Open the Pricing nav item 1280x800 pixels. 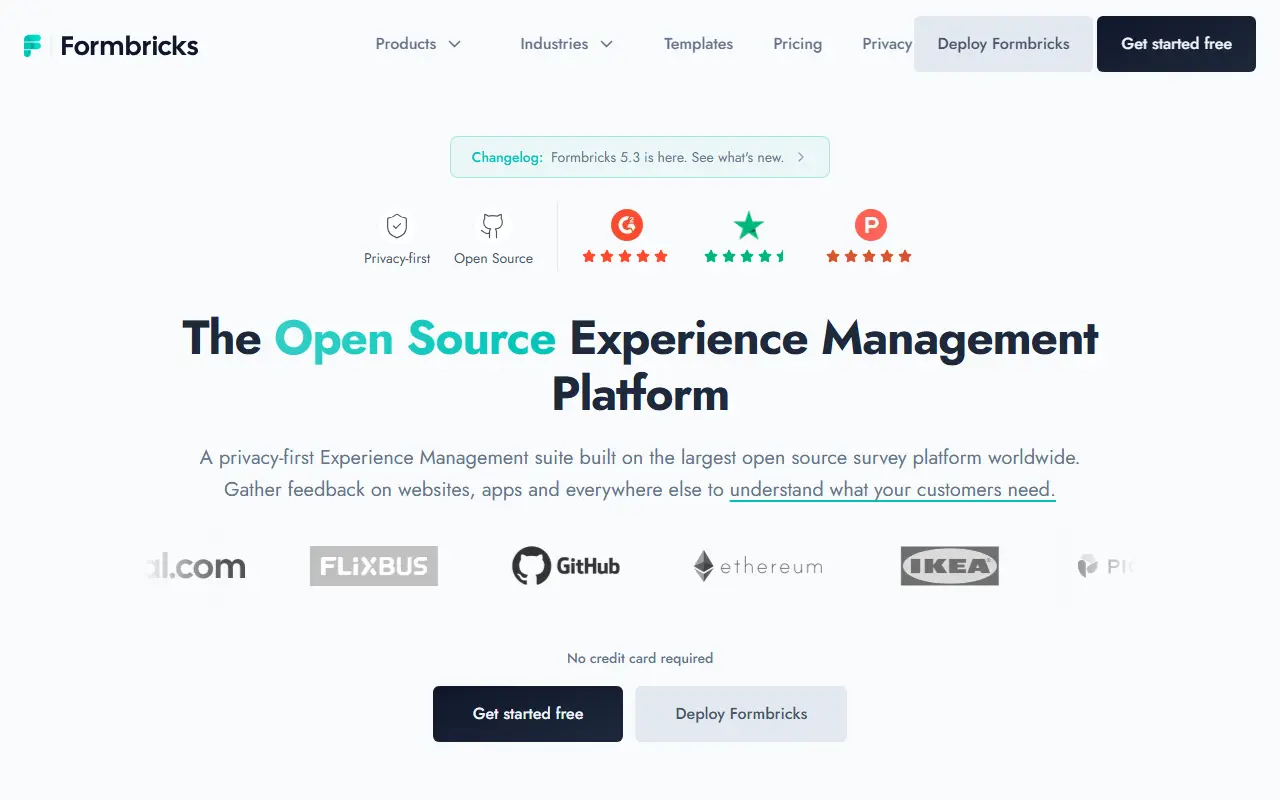(x=797, y=44)
